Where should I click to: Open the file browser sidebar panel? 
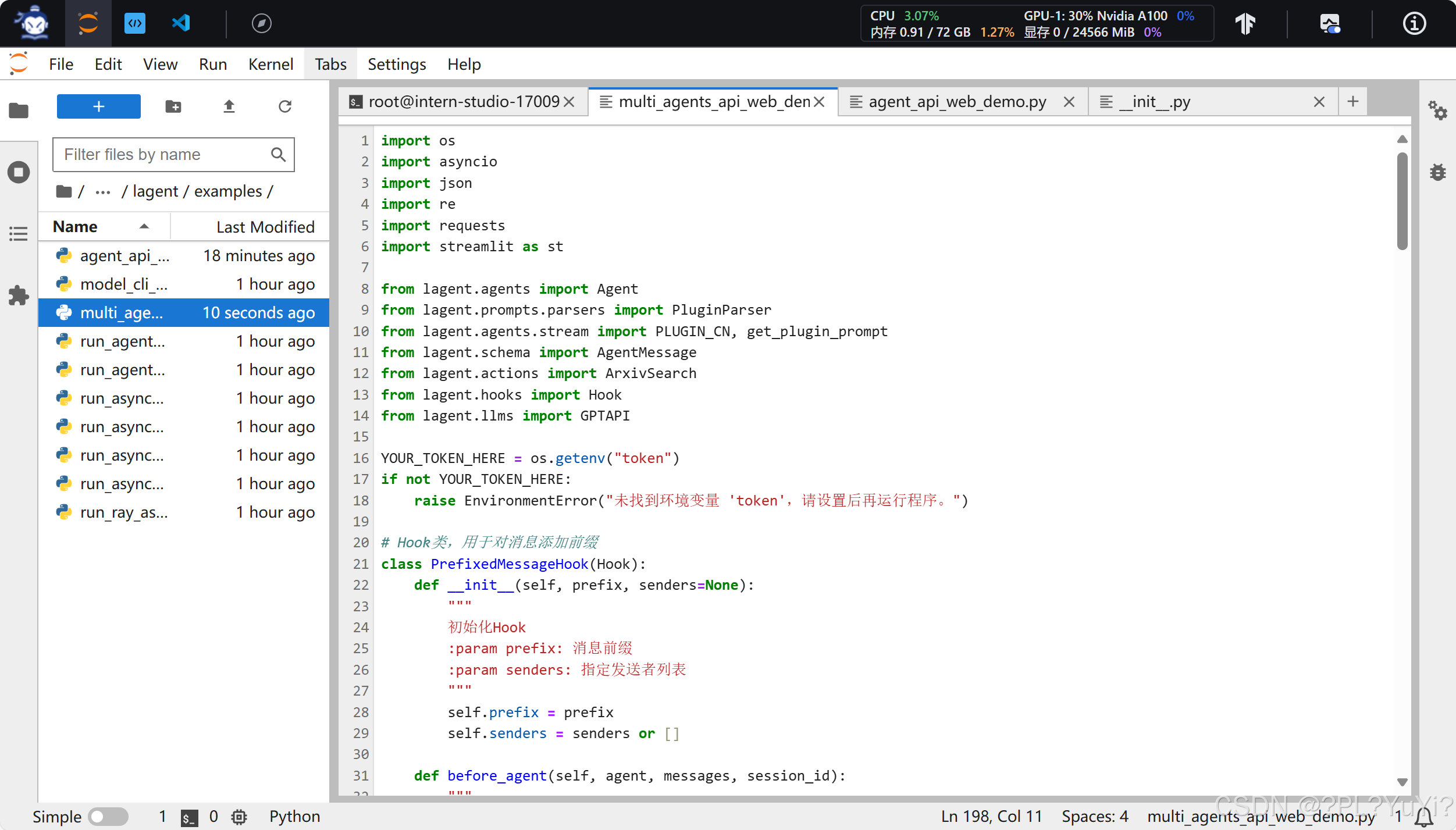(x=19, y=111)
